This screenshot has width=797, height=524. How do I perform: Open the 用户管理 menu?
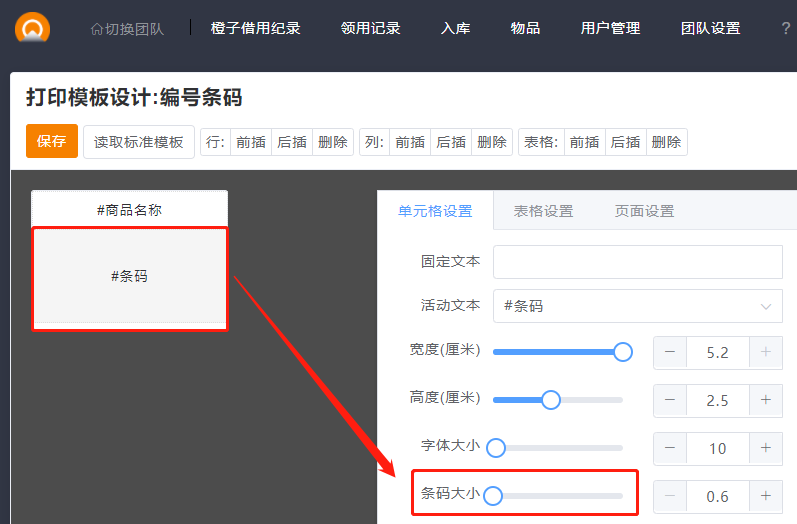[x=610, y=29]
